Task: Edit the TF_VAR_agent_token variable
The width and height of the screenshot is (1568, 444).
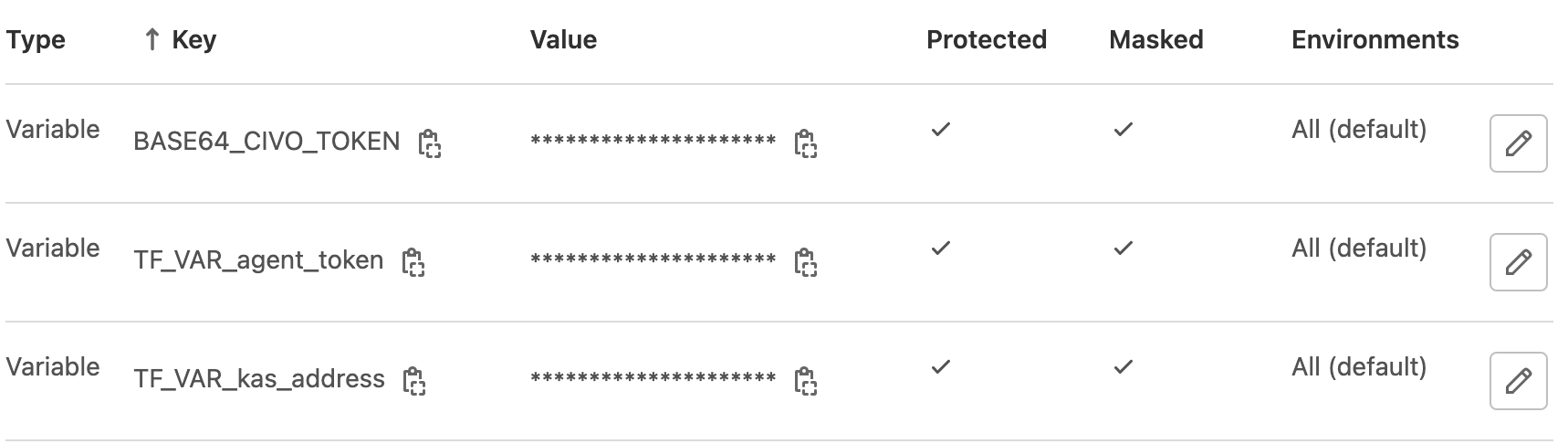Action: 1518,262
